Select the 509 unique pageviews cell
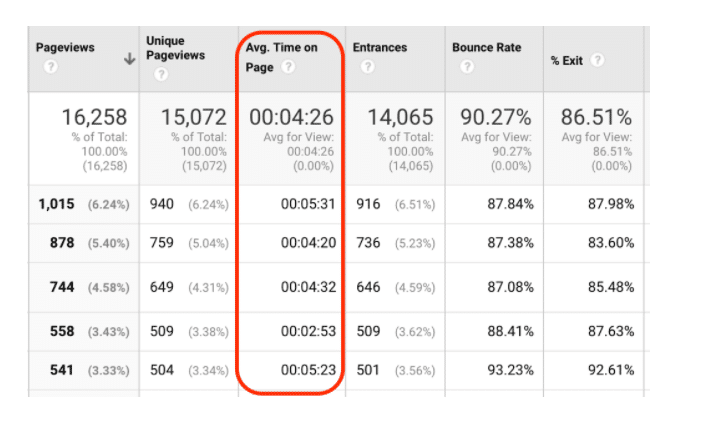Image resolution: width=708 pixels, height=423 pixels. coord(164,331)
